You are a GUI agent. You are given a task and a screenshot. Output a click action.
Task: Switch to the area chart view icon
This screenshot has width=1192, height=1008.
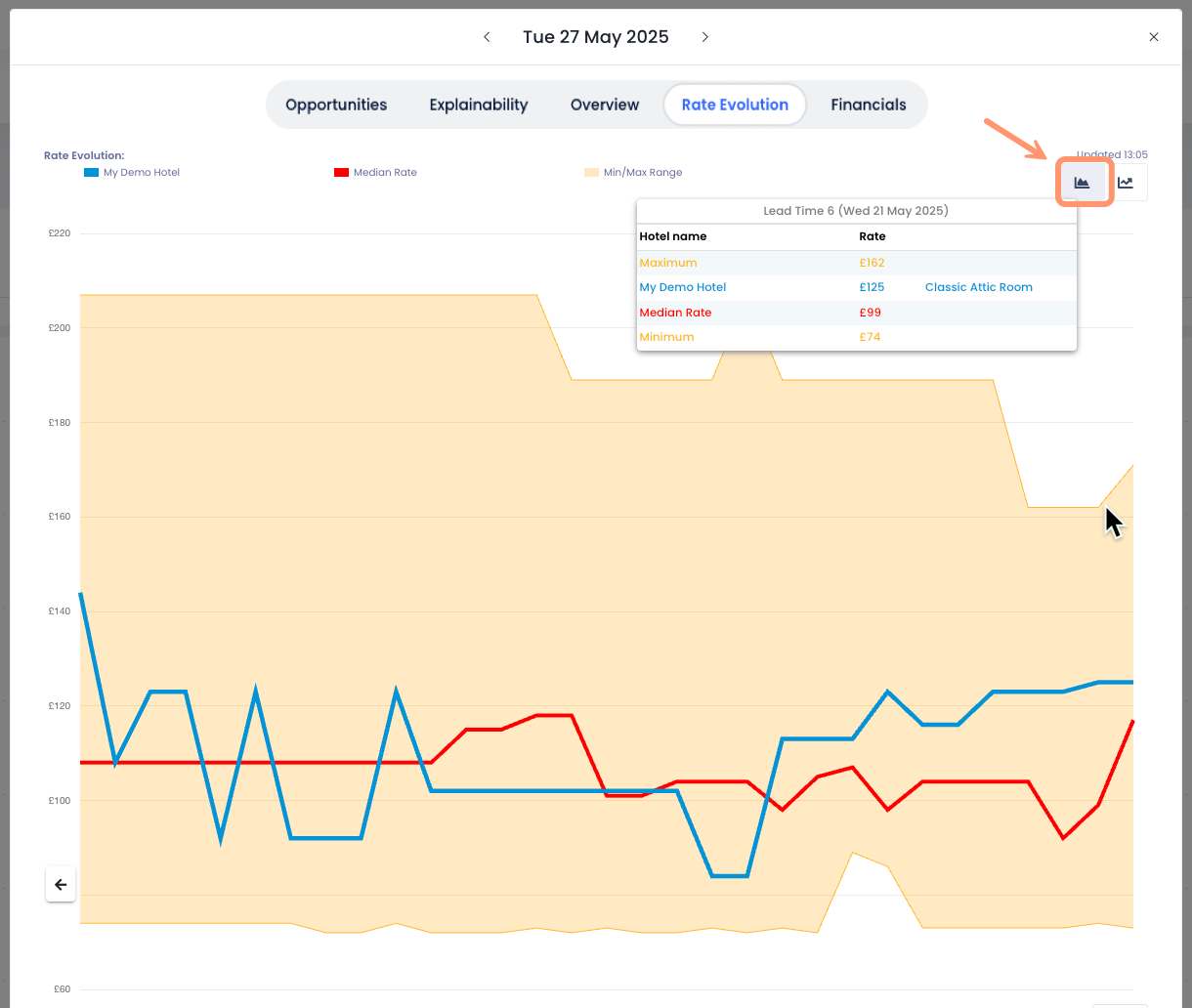(x=1083, y=183)
